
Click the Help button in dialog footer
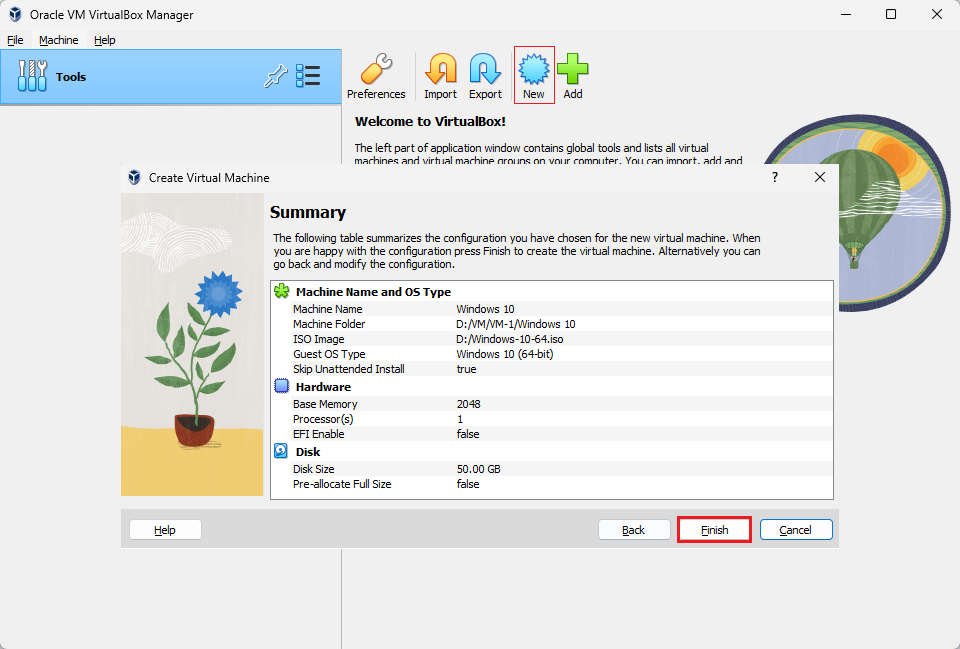165,530
